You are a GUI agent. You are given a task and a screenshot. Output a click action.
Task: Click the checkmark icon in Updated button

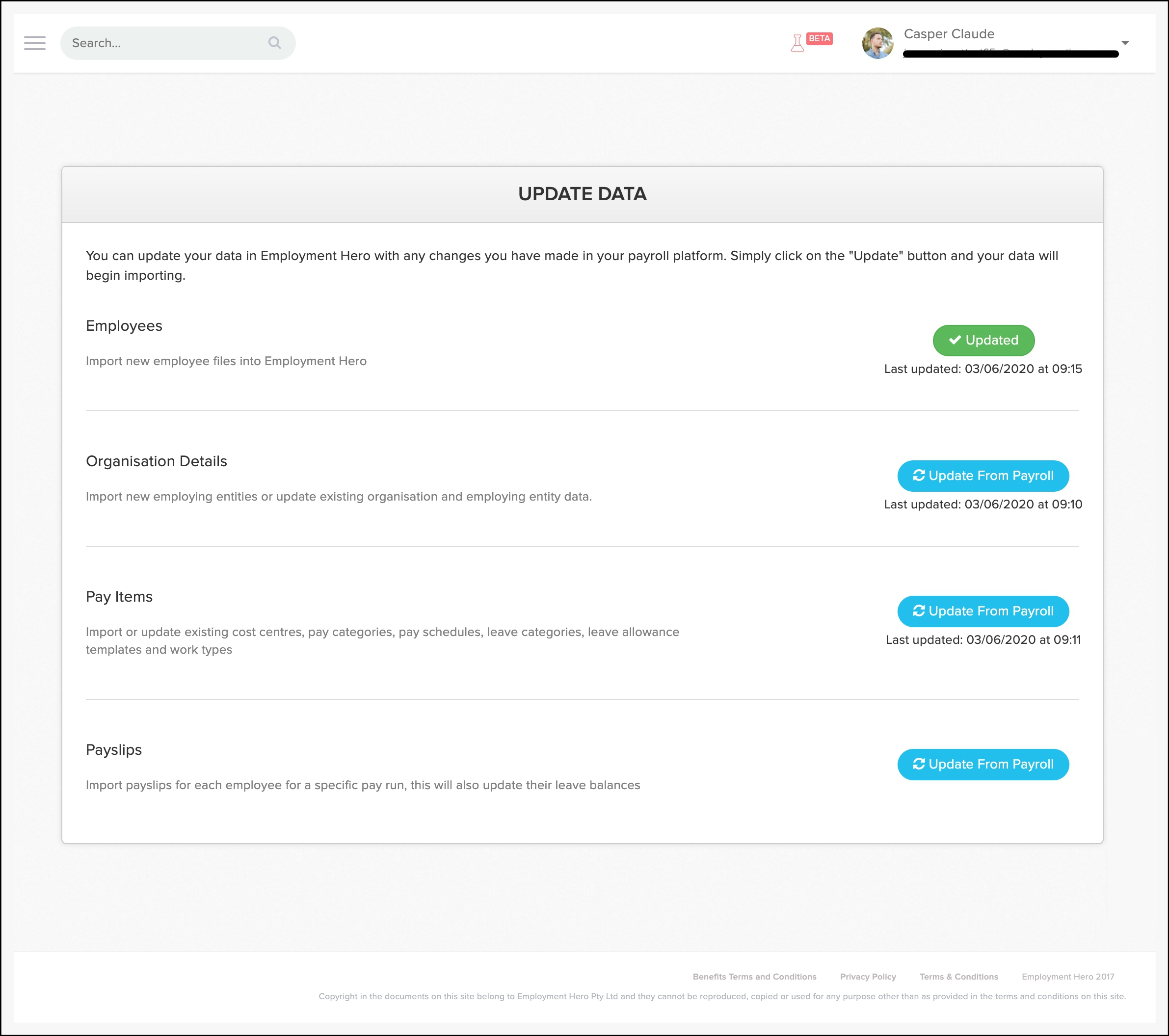pos(955,340)
